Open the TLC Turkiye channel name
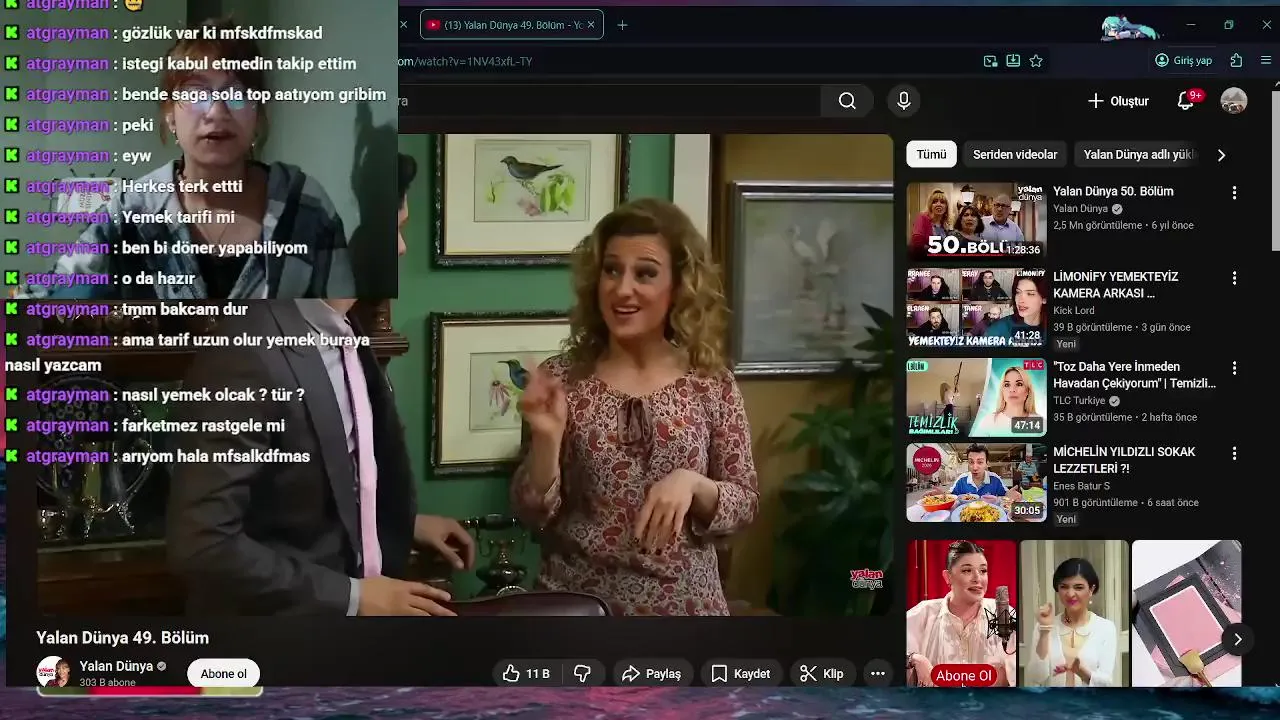 (1079, 401)
